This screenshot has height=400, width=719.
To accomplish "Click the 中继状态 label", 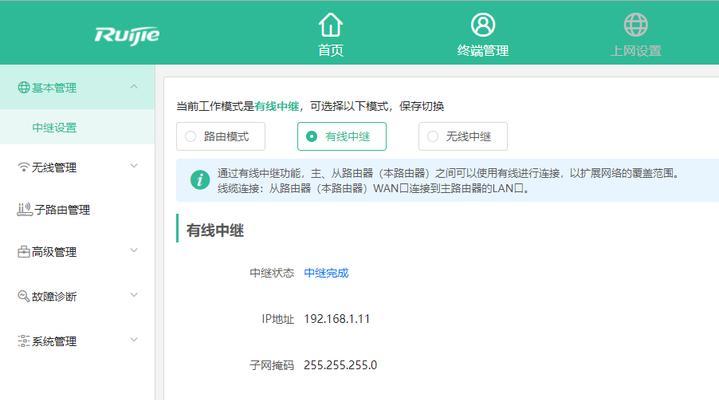I will pos(271,273).
